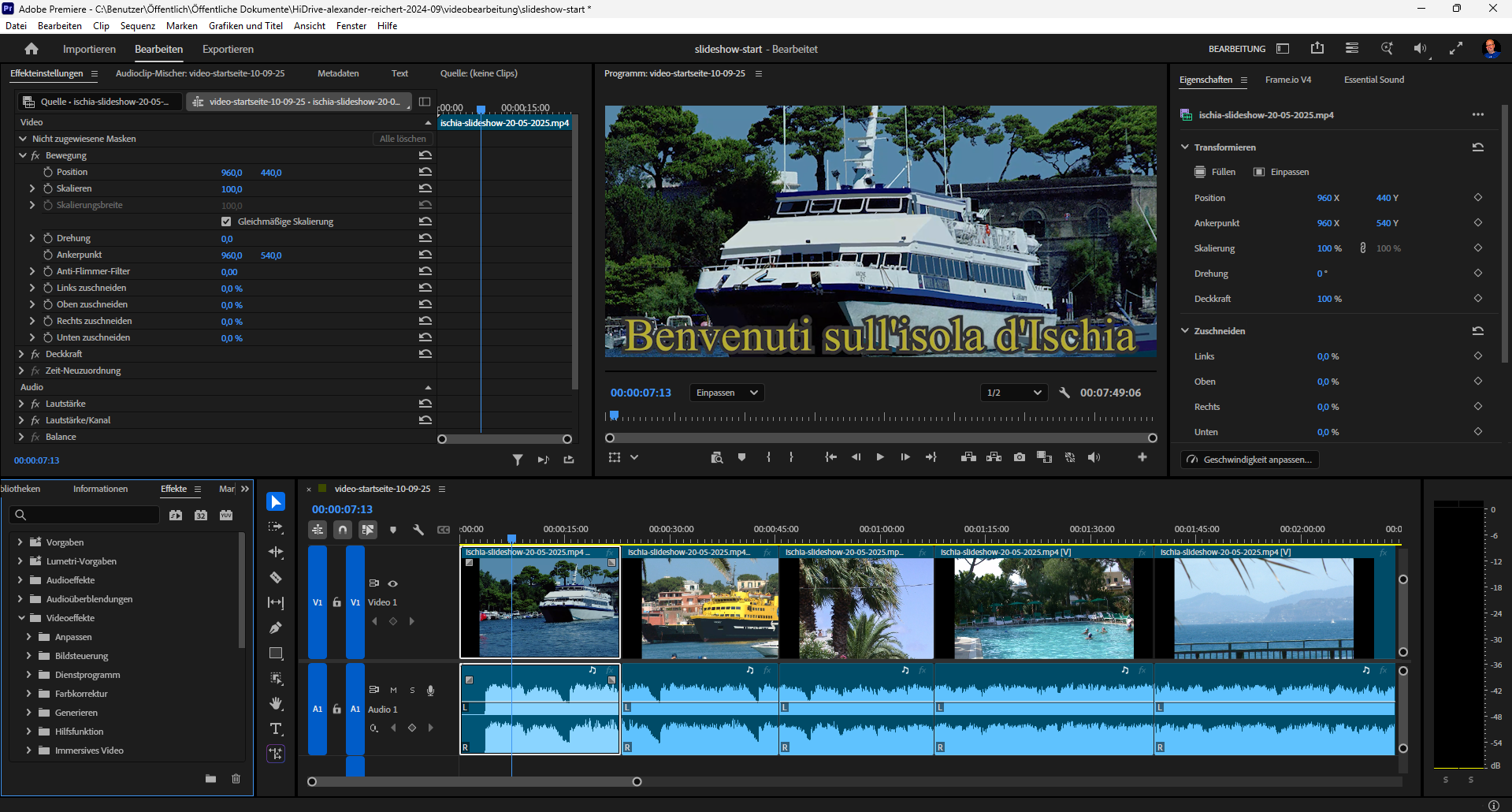Open the more options for ischia-slideshow clip
1512x812 pixels.
click(x=1478, y=115)
